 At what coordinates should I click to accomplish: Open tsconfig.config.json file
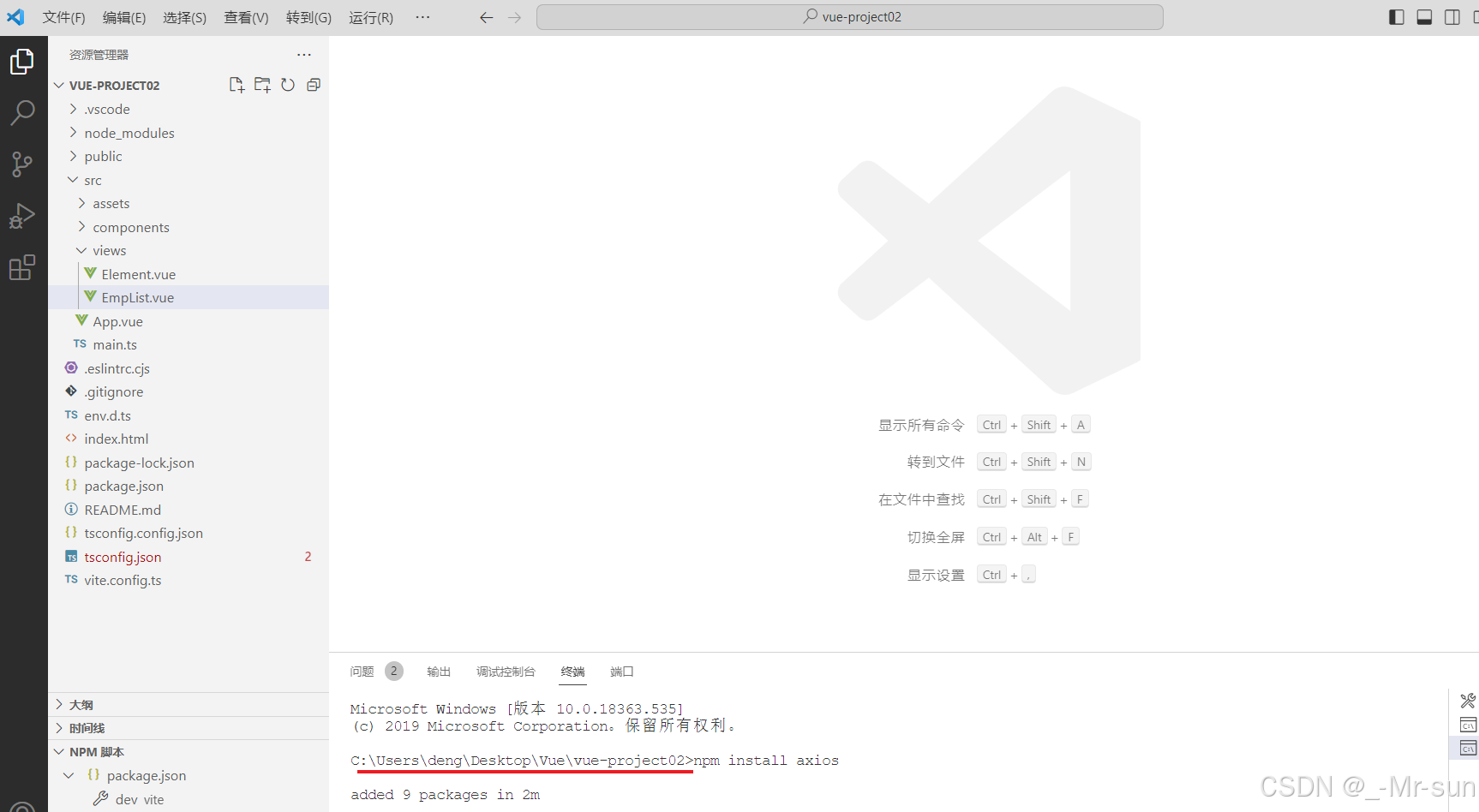pos(189,534)
